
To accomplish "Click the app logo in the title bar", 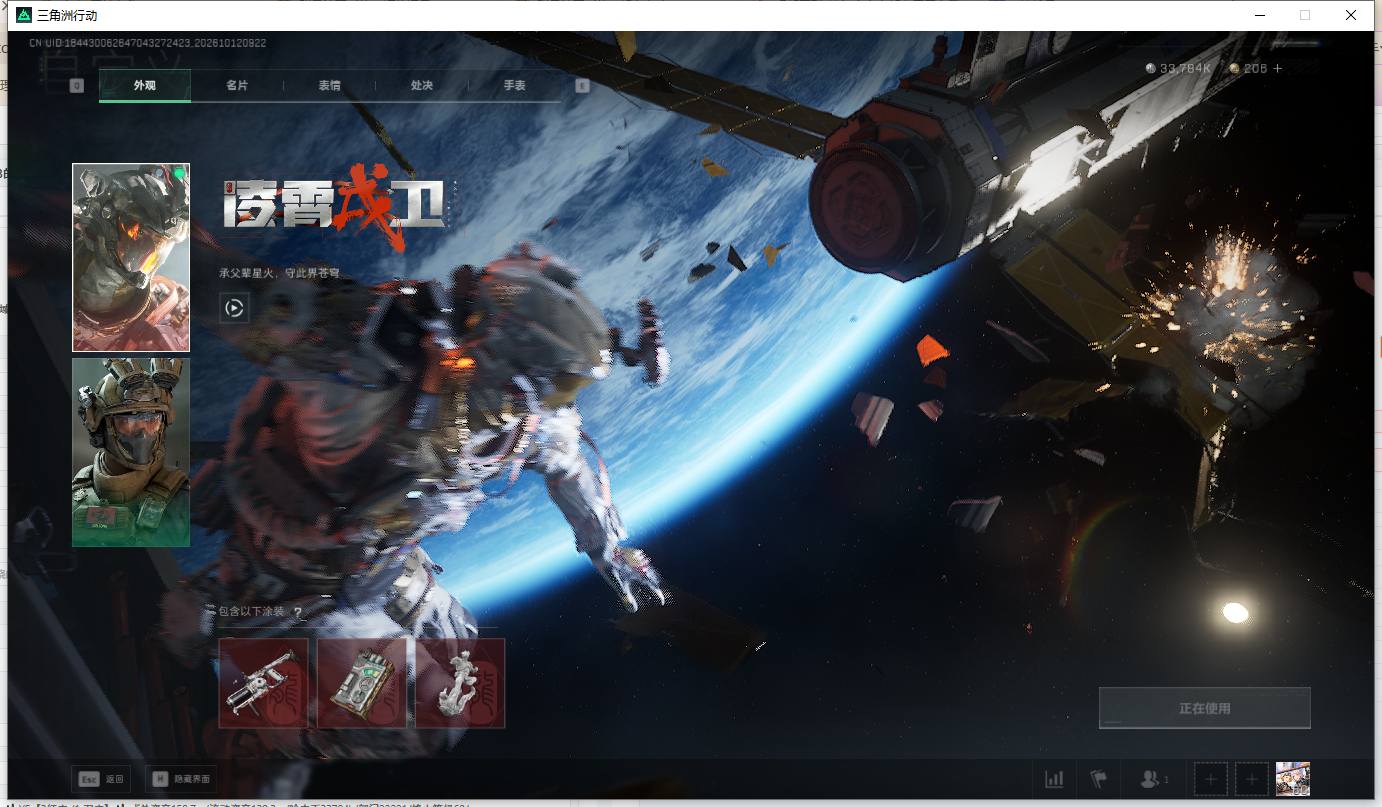I will [24, 15].
